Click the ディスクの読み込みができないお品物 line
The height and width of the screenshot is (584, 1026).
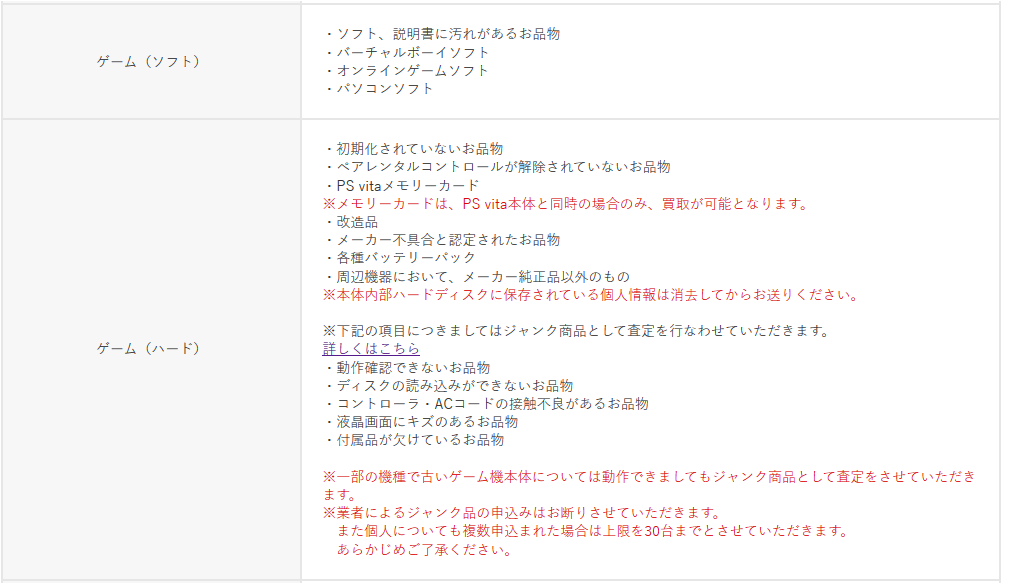(x=449, y=386)
